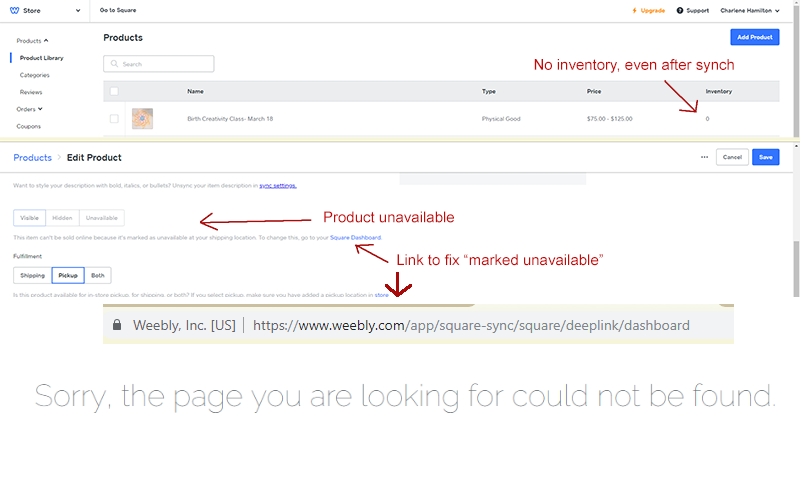This screenshot has width=800, height=500.
Task: Set product visibility to Hidden
Action: click(62, 217)
